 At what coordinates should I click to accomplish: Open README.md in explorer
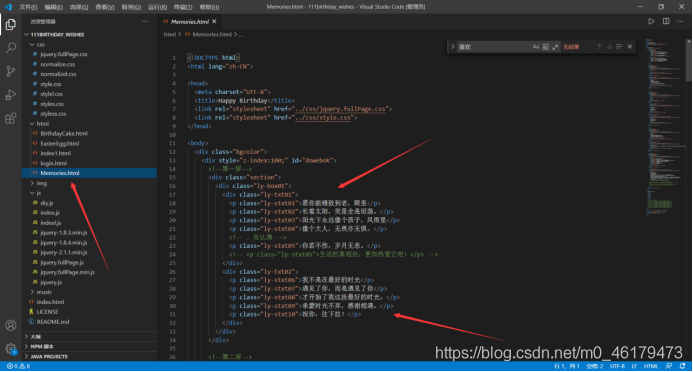(53, 322)
